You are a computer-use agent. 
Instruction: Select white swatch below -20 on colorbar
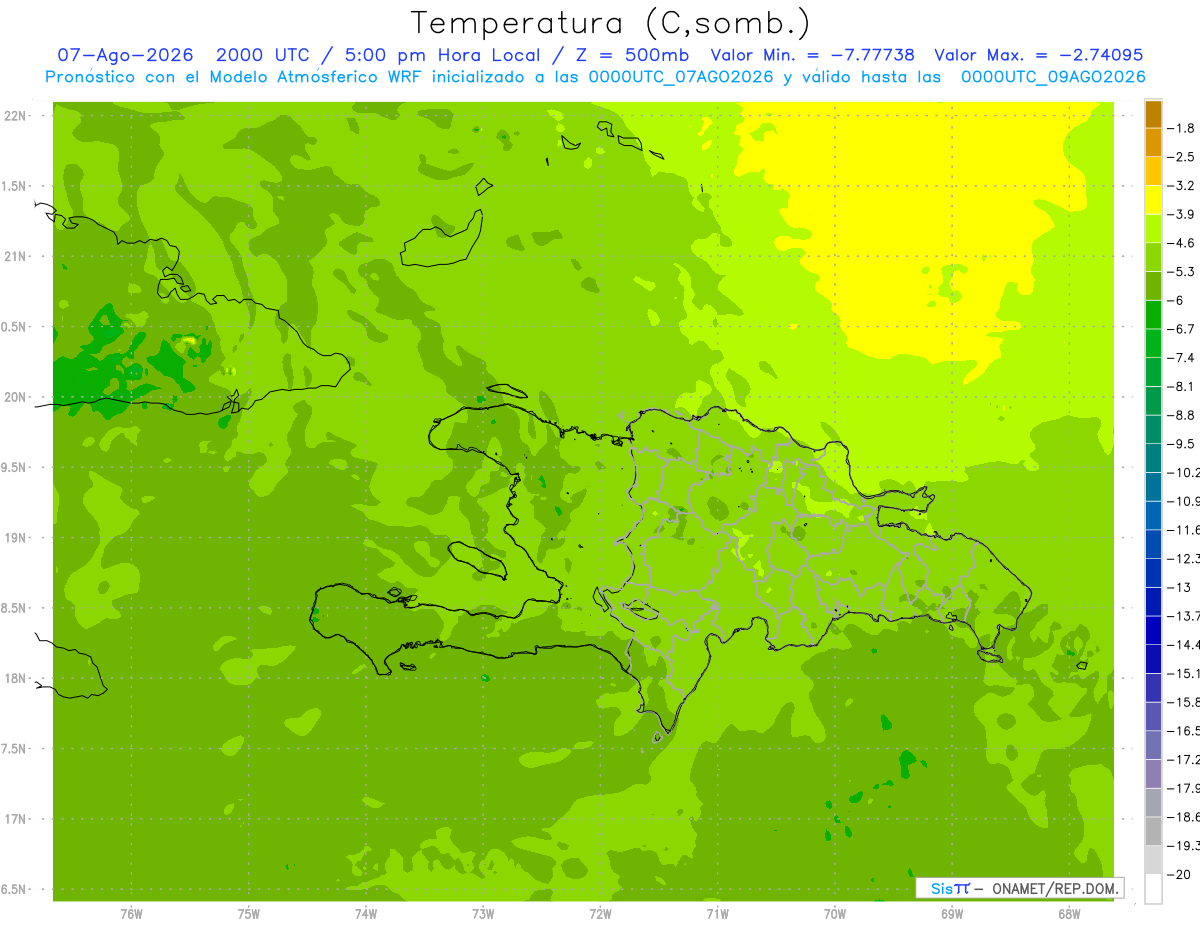pos(1153,888)
